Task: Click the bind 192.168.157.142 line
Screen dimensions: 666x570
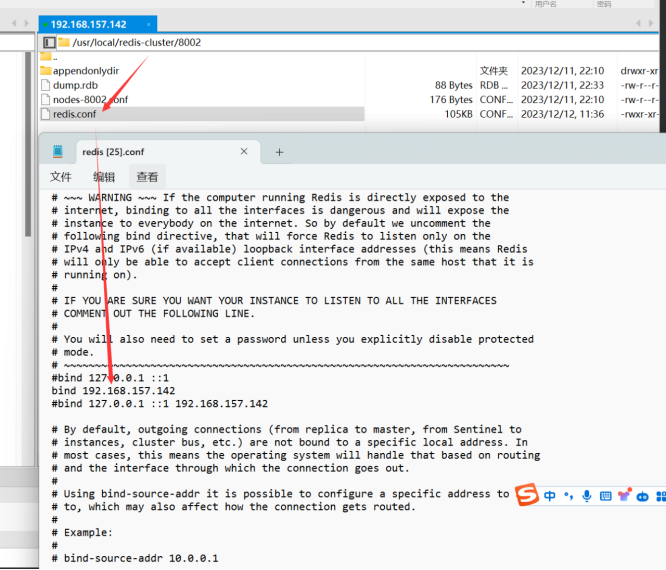Action: pos(113,391)
